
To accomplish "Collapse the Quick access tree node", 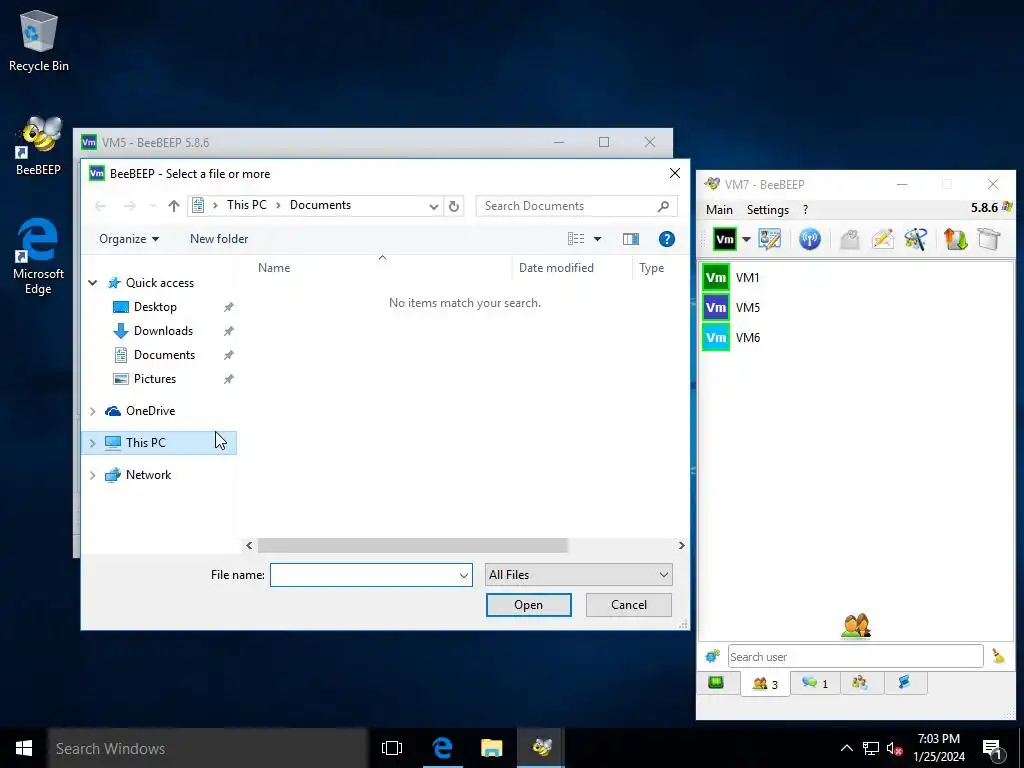I will [x=93, y=283].
